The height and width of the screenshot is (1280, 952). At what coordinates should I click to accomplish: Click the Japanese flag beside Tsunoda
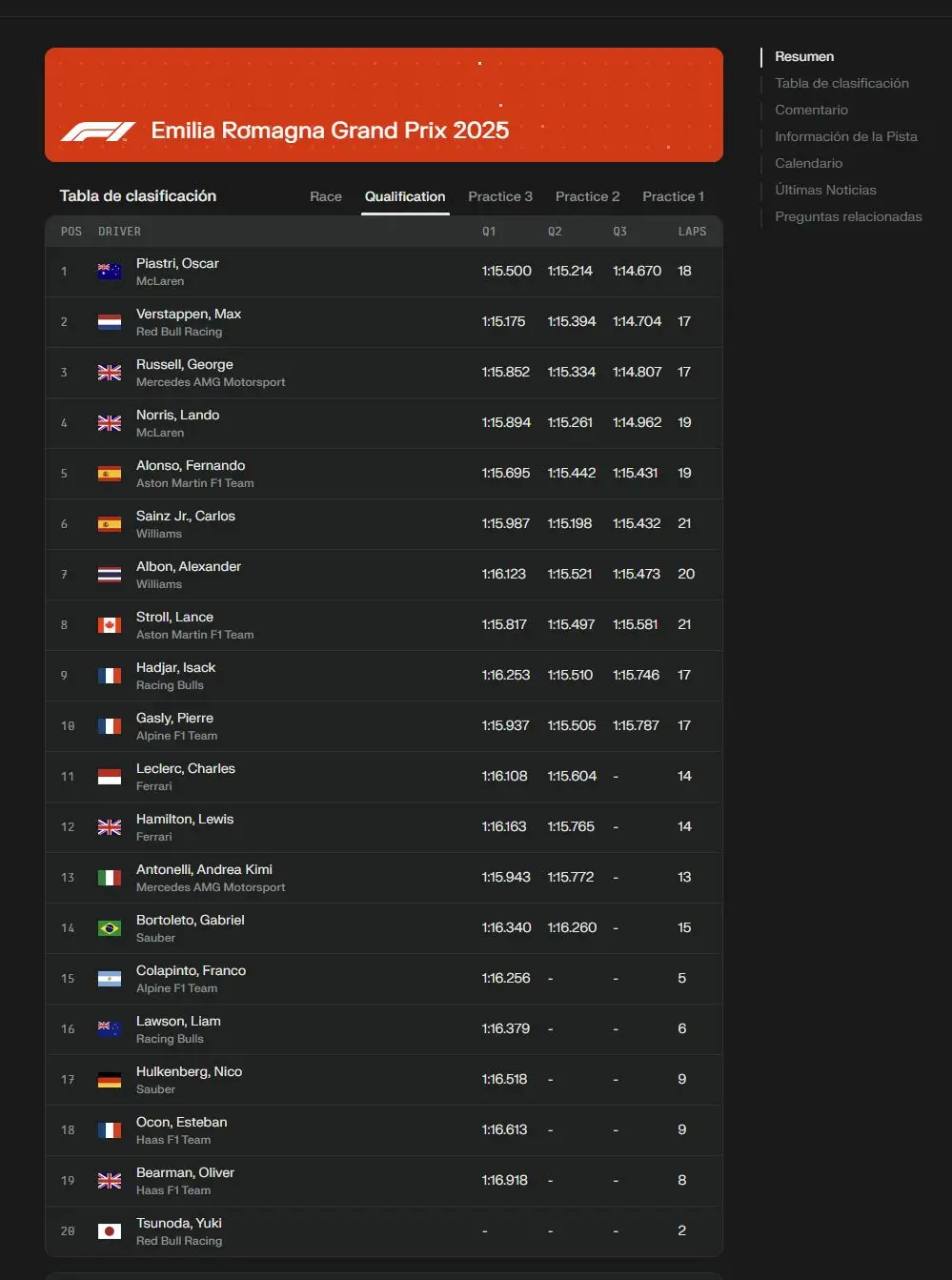(x=110, y=1231)
